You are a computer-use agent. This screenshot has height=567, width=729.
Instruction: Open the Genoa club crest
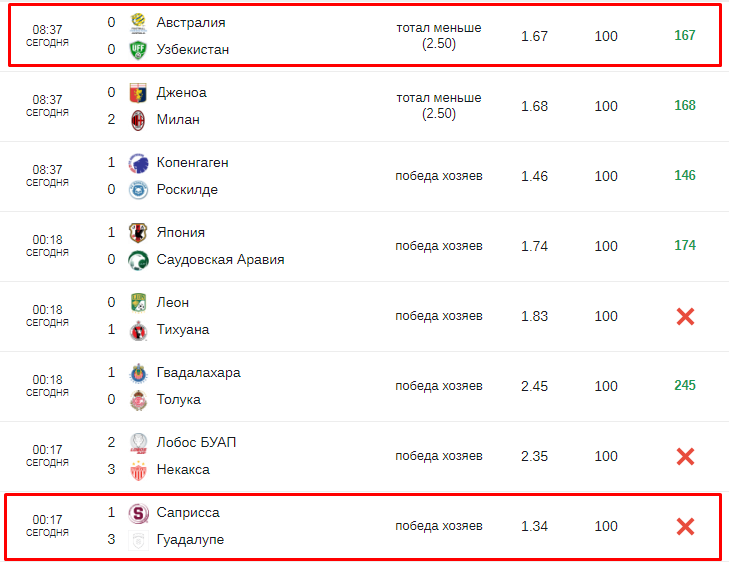[138, 93]
